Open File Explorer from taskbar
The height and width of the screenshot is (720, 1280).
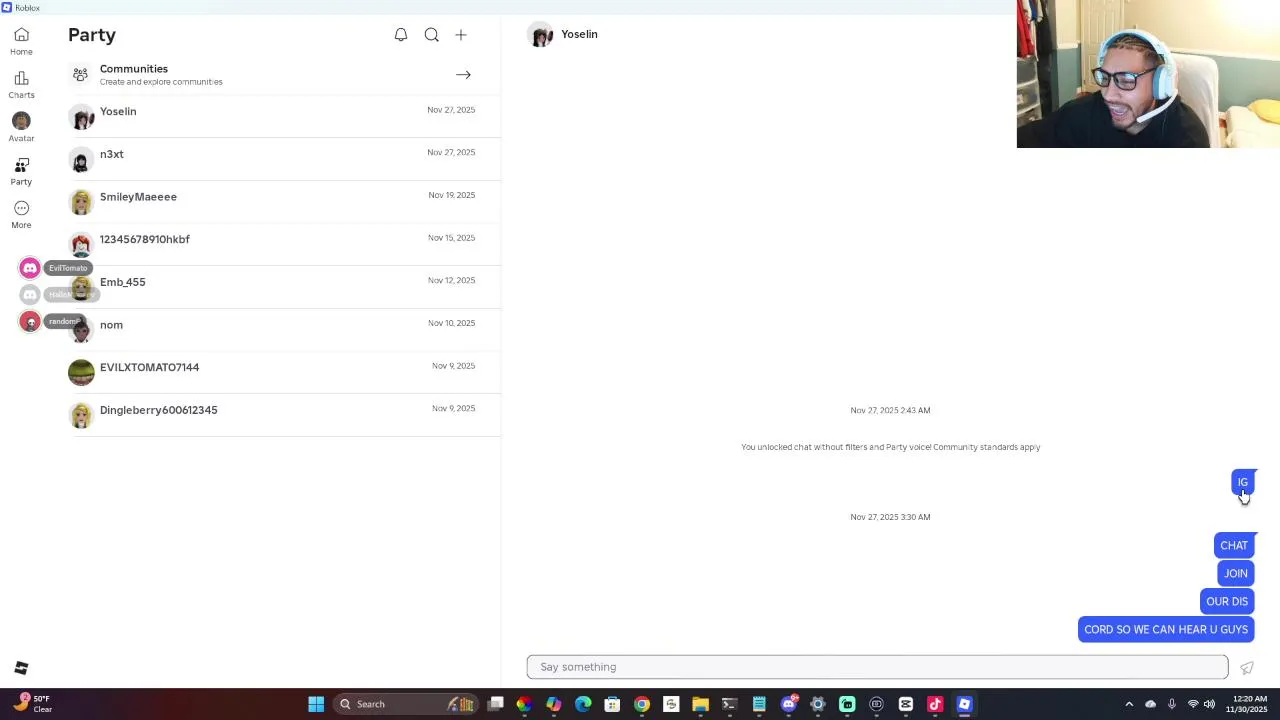coord(700,704)
